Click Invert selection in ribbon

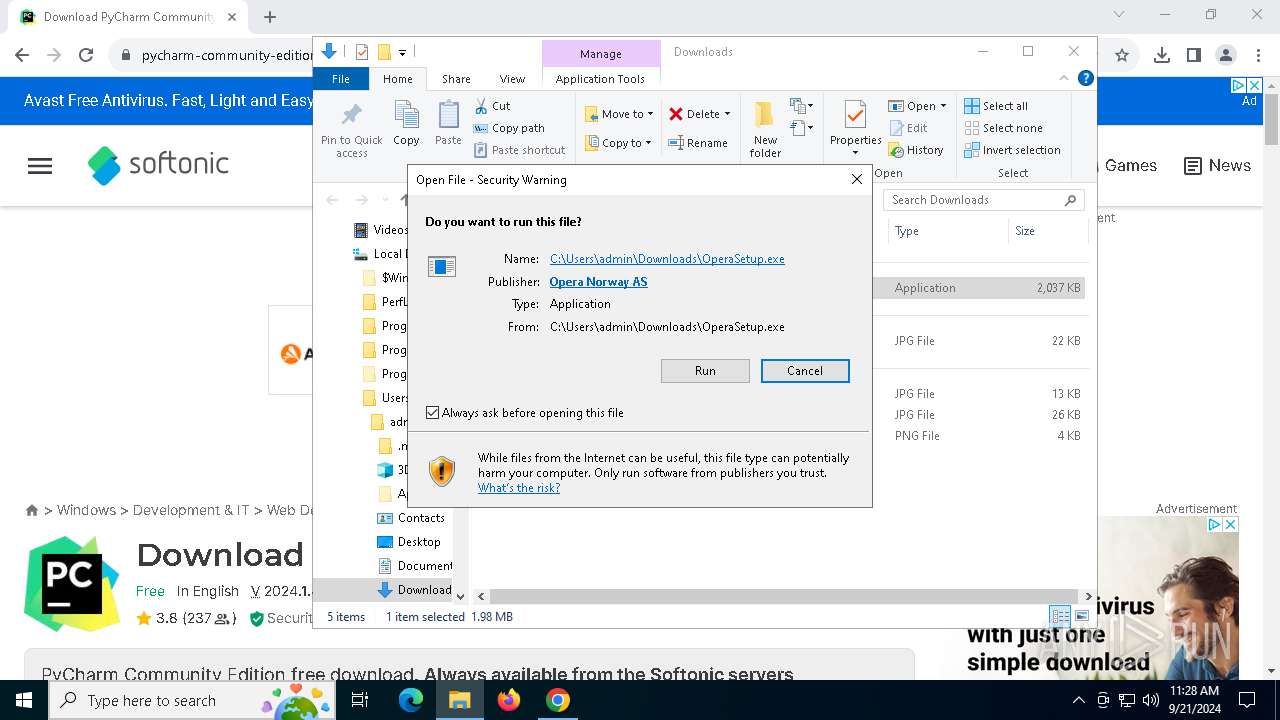(x=1012, y=150)
